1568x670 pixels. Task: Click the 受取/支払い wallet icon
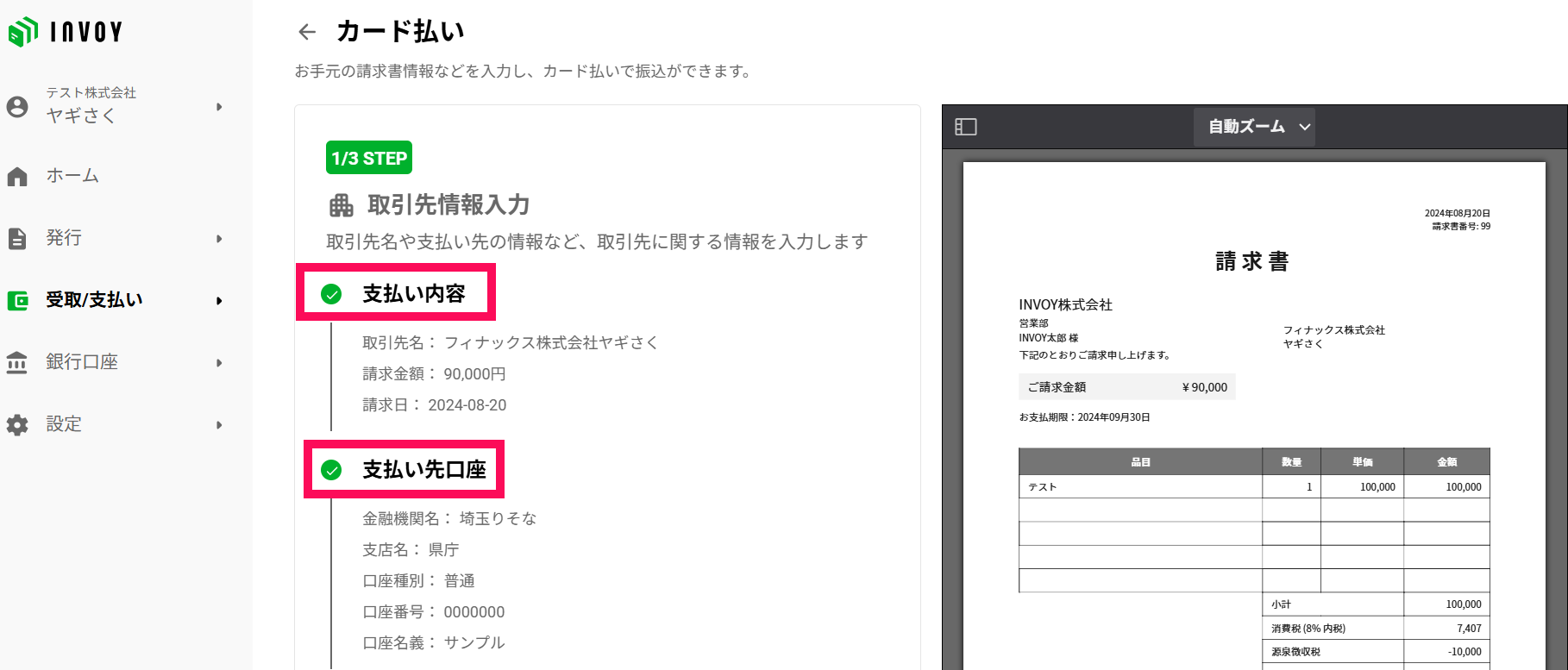point(17,300)
